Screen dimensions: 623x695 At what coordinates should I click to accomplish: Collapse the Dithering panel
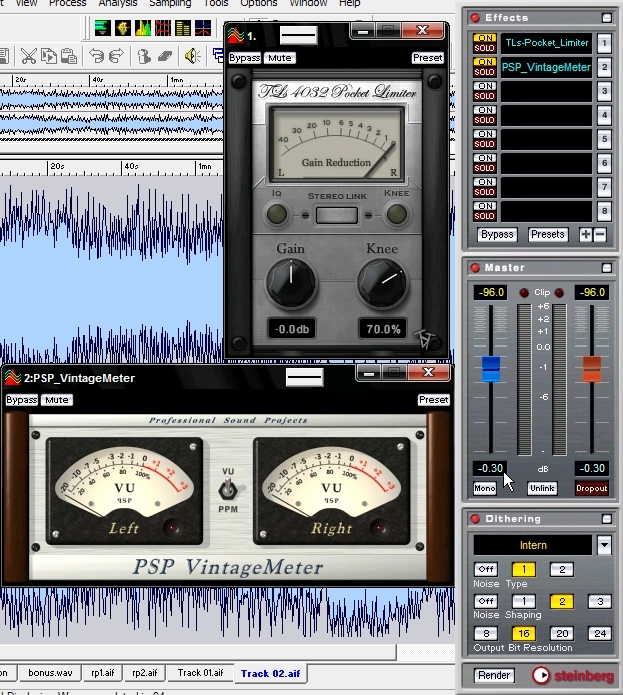pos(607,519)
